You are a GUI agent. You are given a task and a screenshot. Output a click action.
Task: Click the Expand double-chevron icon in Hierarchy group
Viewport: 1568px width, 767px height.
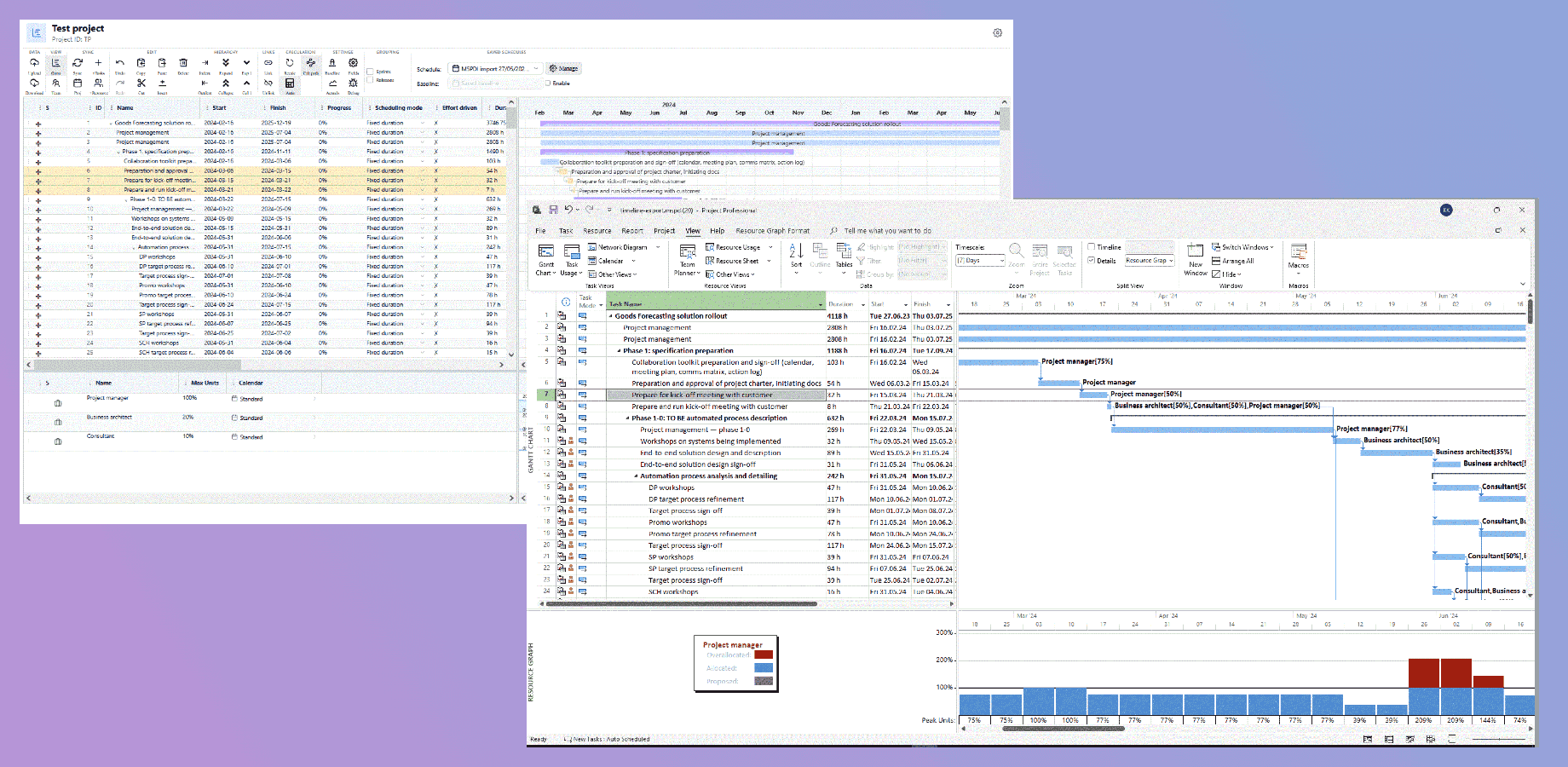[x=226, y=62]
